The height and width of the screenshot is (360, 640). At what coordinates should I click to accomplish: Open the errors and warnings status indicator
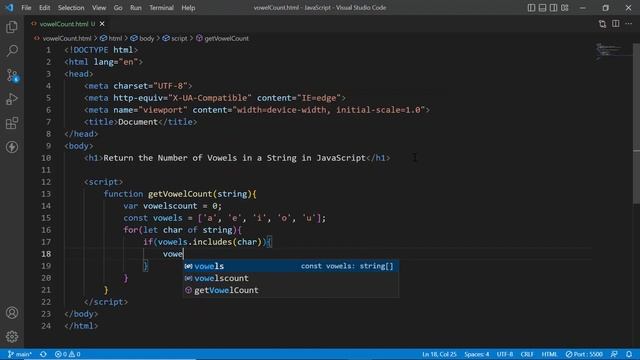(x=67, y=354)
